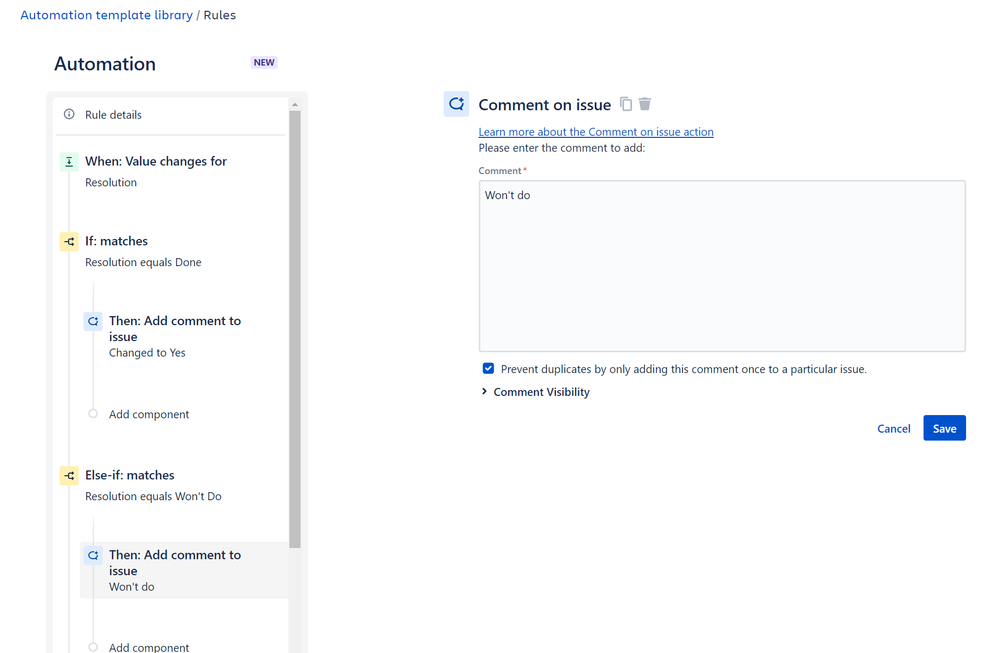The width and height of the screenshot is (998, 653).
Task: Click Please enter the comment to add text
Action: point(562,148)
